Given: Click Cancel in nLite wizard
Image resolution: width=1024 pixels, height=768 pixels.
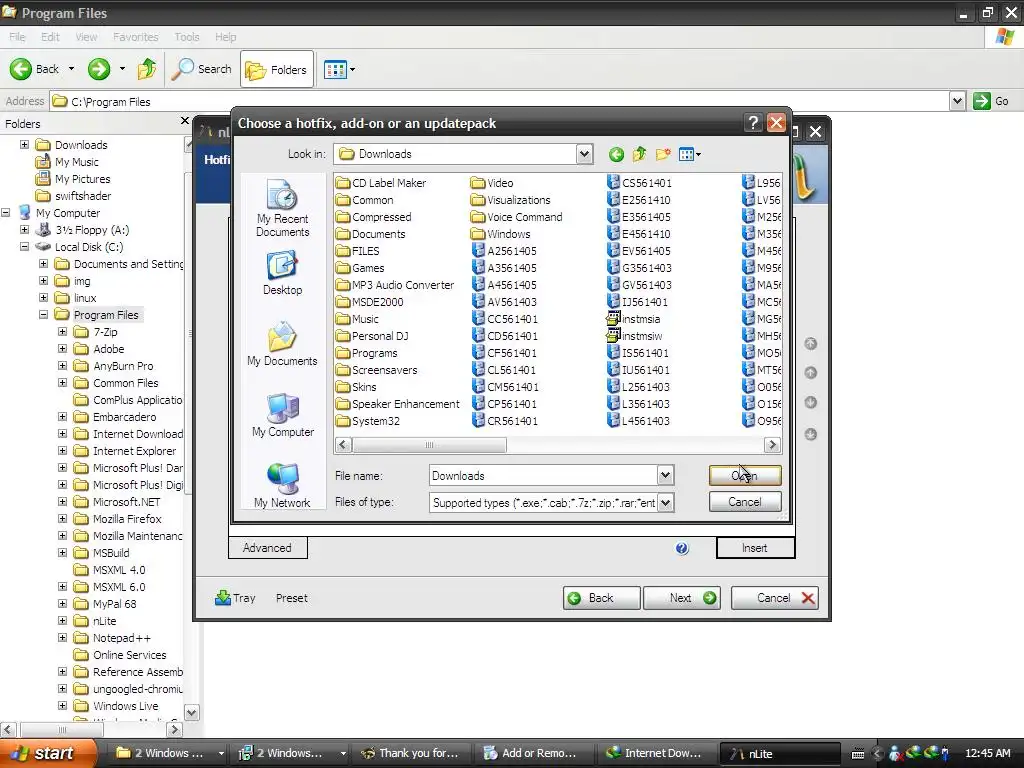Looking at the screenshot, I should point(775,598).
